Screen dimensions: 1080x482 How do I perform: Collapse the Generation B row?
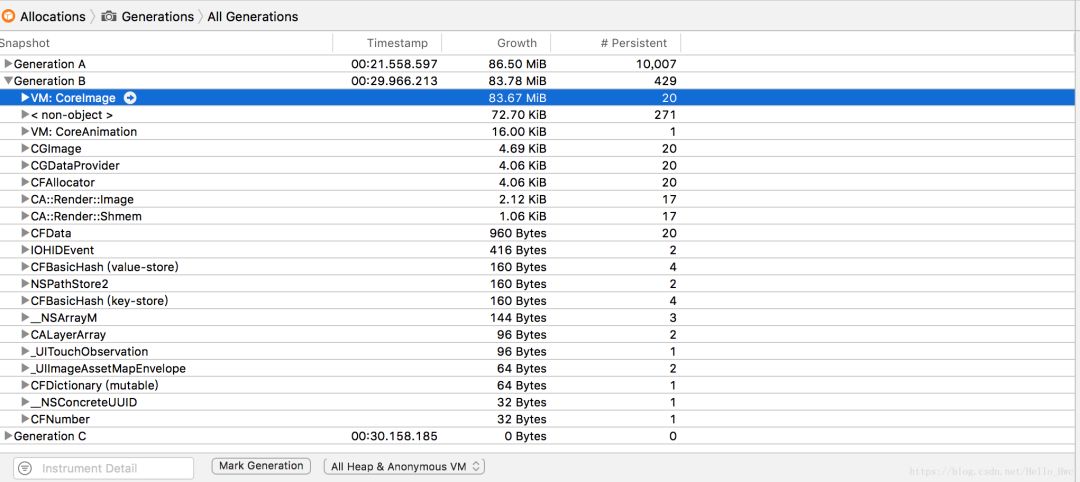[x=8, y=81]
